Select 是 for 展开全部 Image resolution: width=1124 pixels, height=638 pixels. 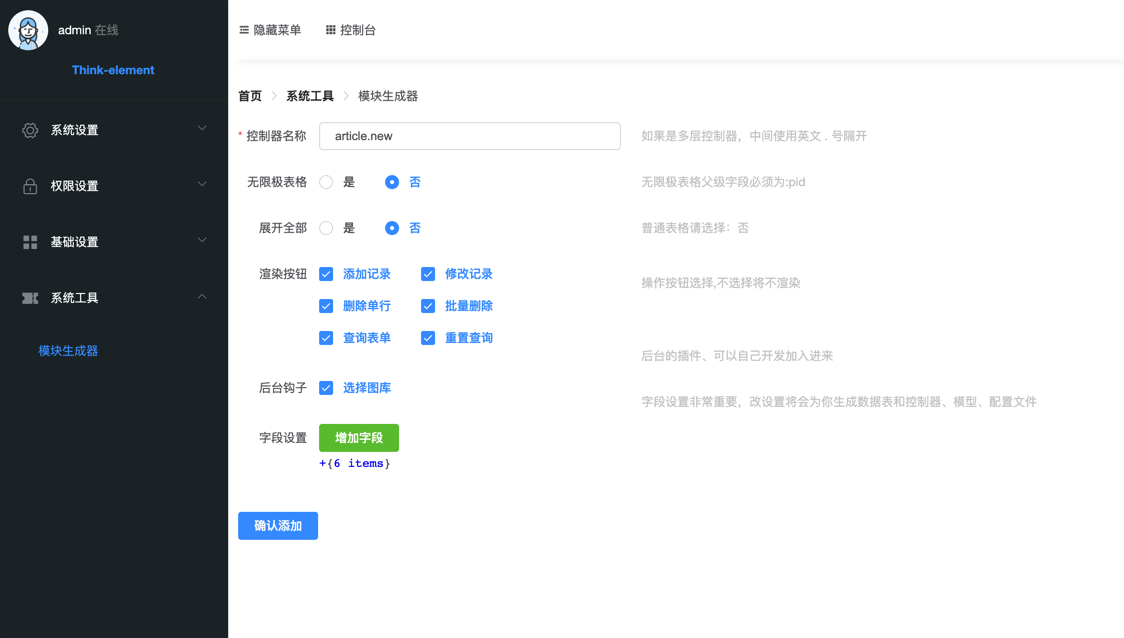coord(326,228)
